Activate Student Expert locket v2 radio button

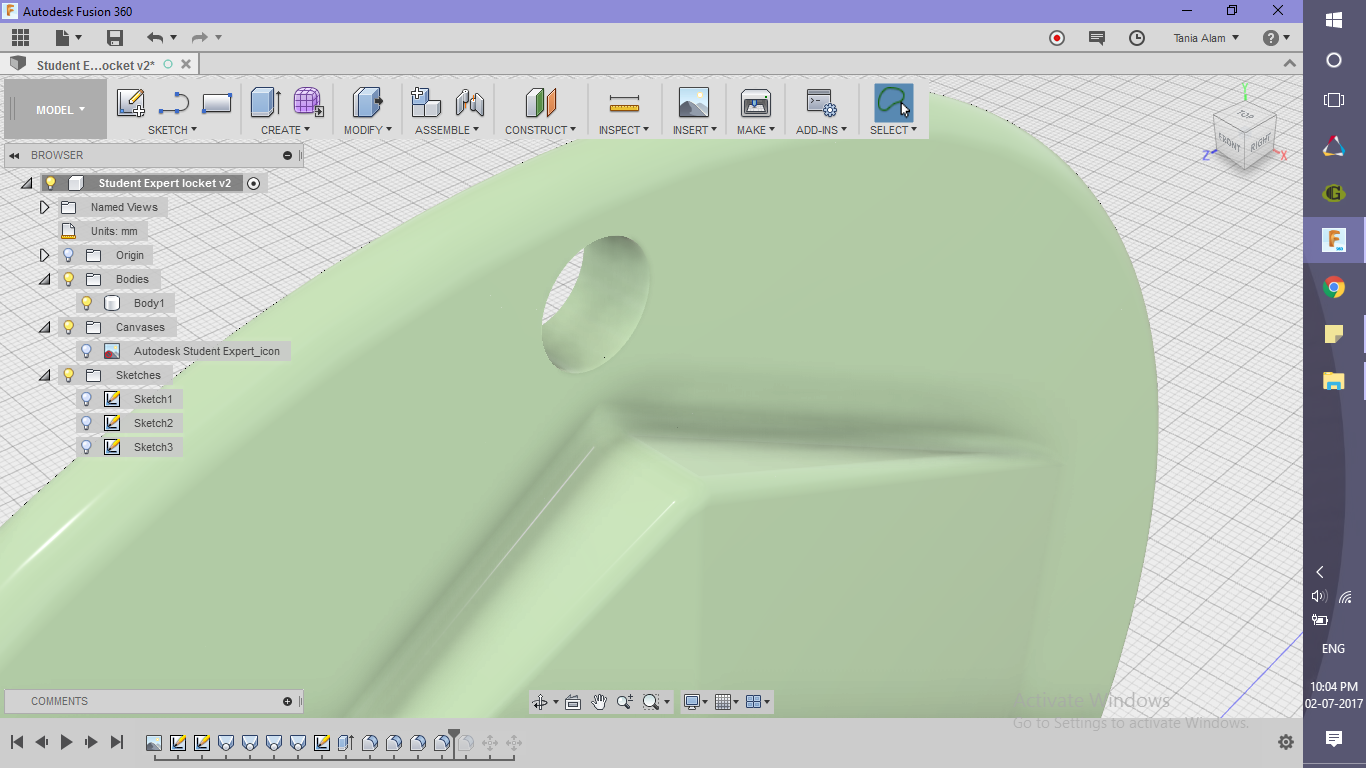click(x=254, y=183)
